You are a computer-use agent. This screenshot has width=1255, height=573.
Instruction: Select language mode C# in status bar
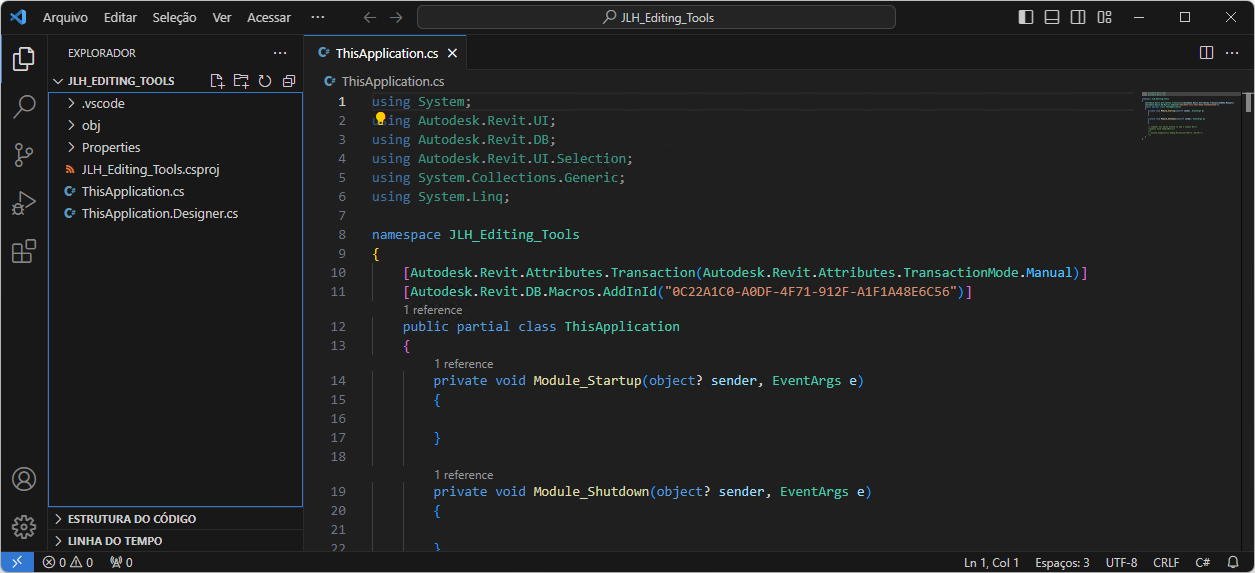(x=1203, y=562)
